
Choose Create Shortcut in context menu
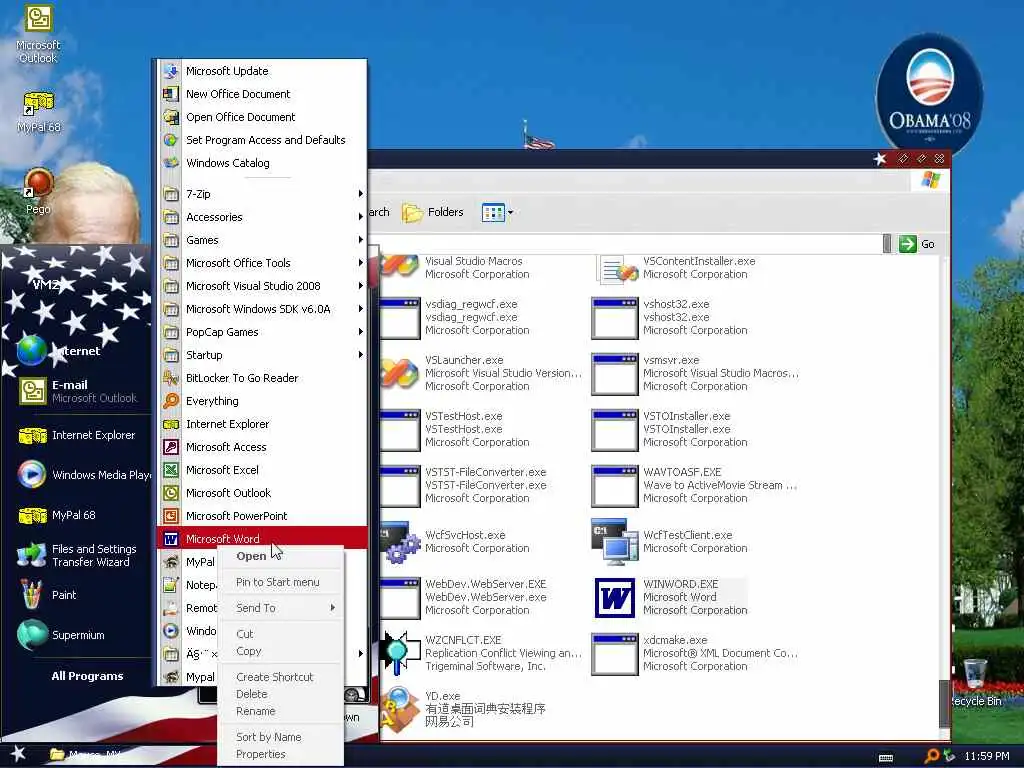pyautogui.click(x=280, y=677)
